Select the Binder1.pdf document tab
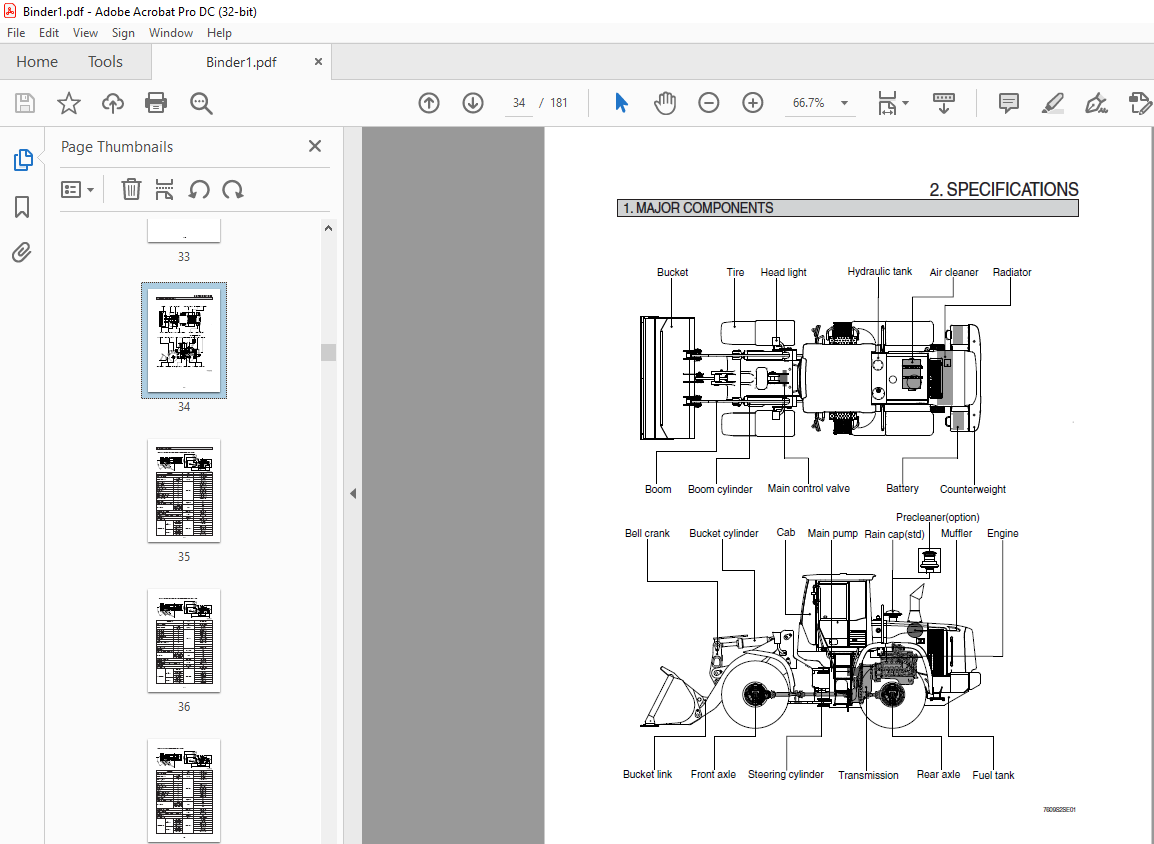 (241, 63)
